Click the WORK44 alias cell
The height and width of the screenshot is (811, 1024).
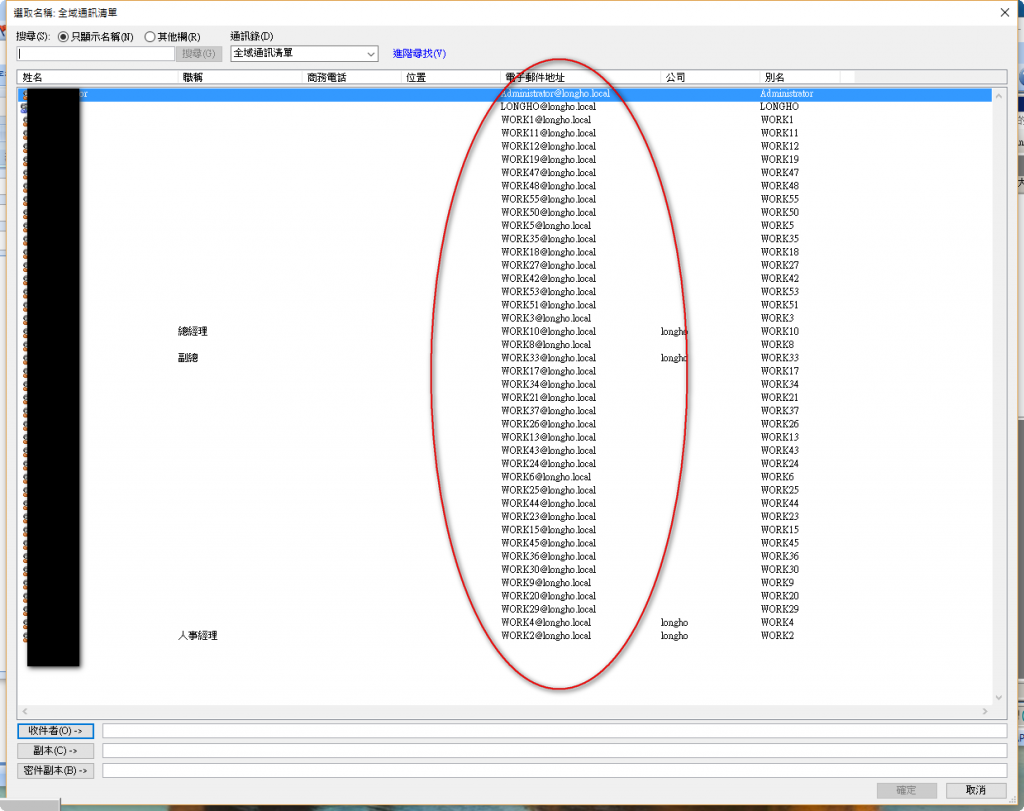[x=780, y=503]
